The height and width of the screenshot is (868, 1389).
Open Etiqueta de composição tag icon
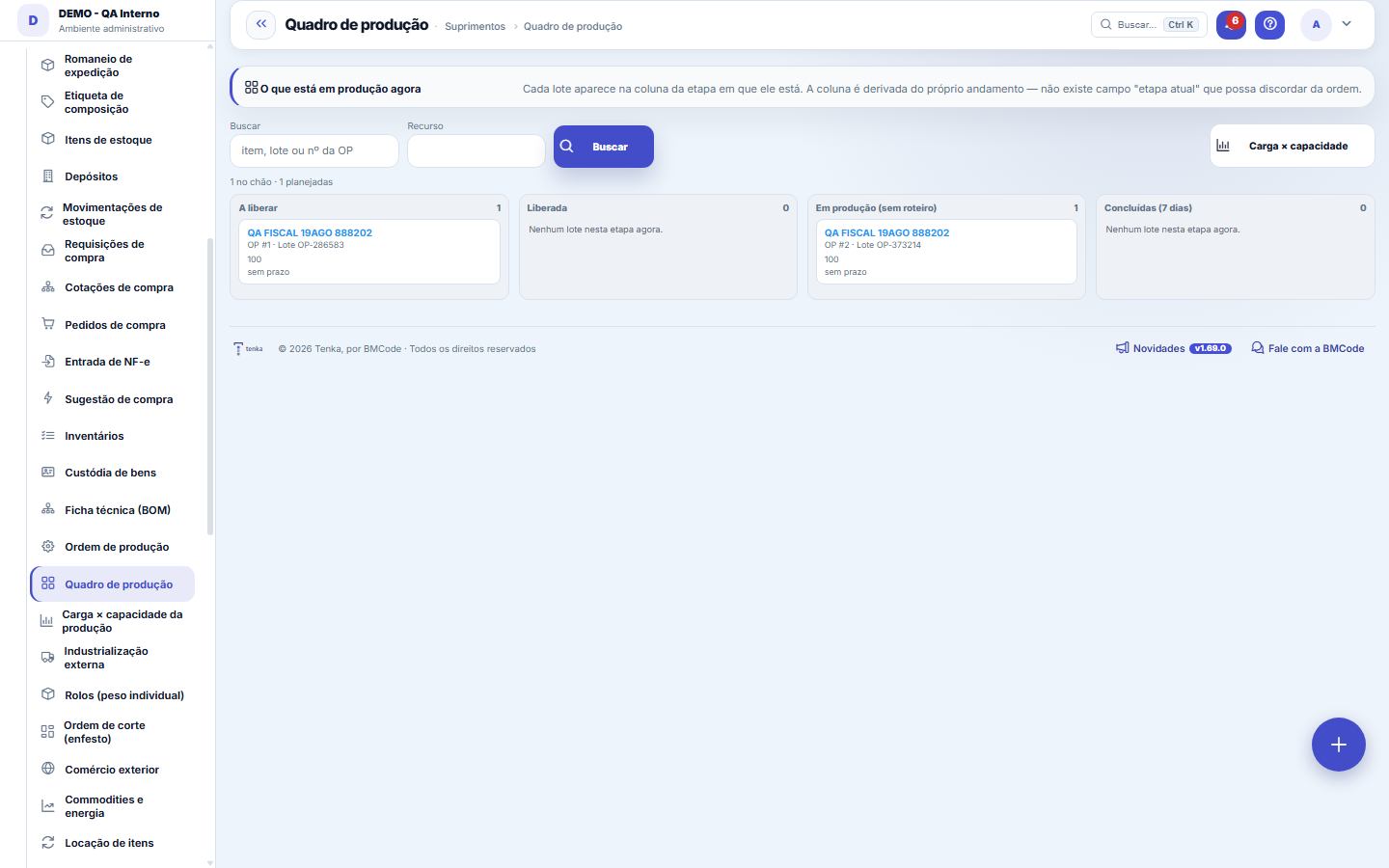click(x=47, y=102)
